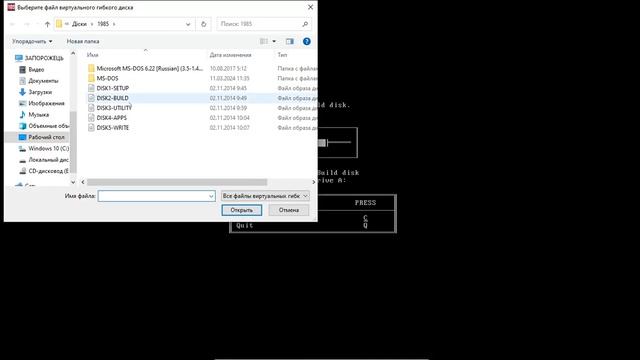Image resolution: width=640 pixels, height=360 pixels.
Task: Open Windows 10 (C:) drive
Action: 44,149
